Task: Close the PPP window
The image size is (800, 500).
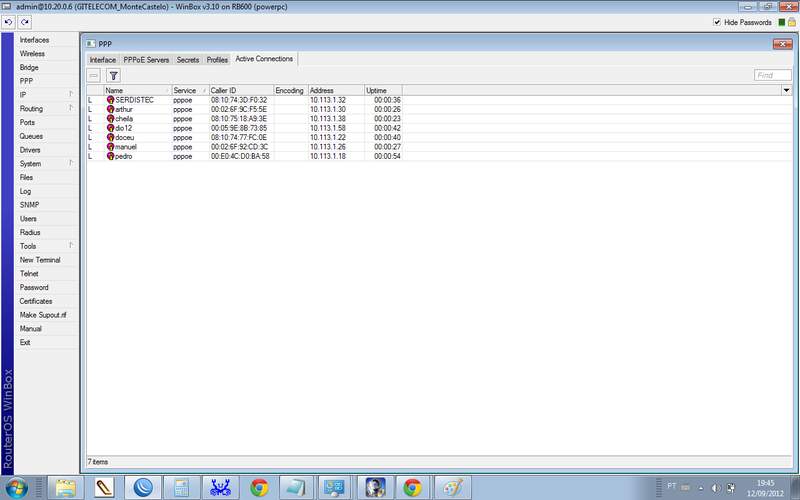Action: click(782, 44)
